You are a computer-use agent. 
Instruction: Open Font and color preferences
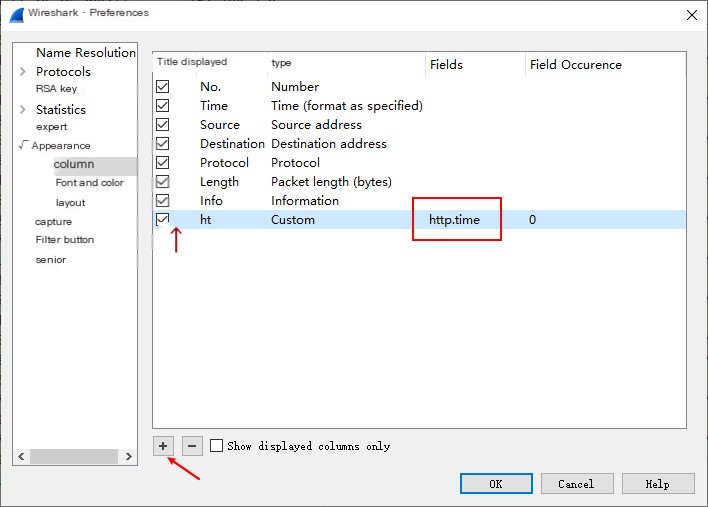click(x=89, y=182)
